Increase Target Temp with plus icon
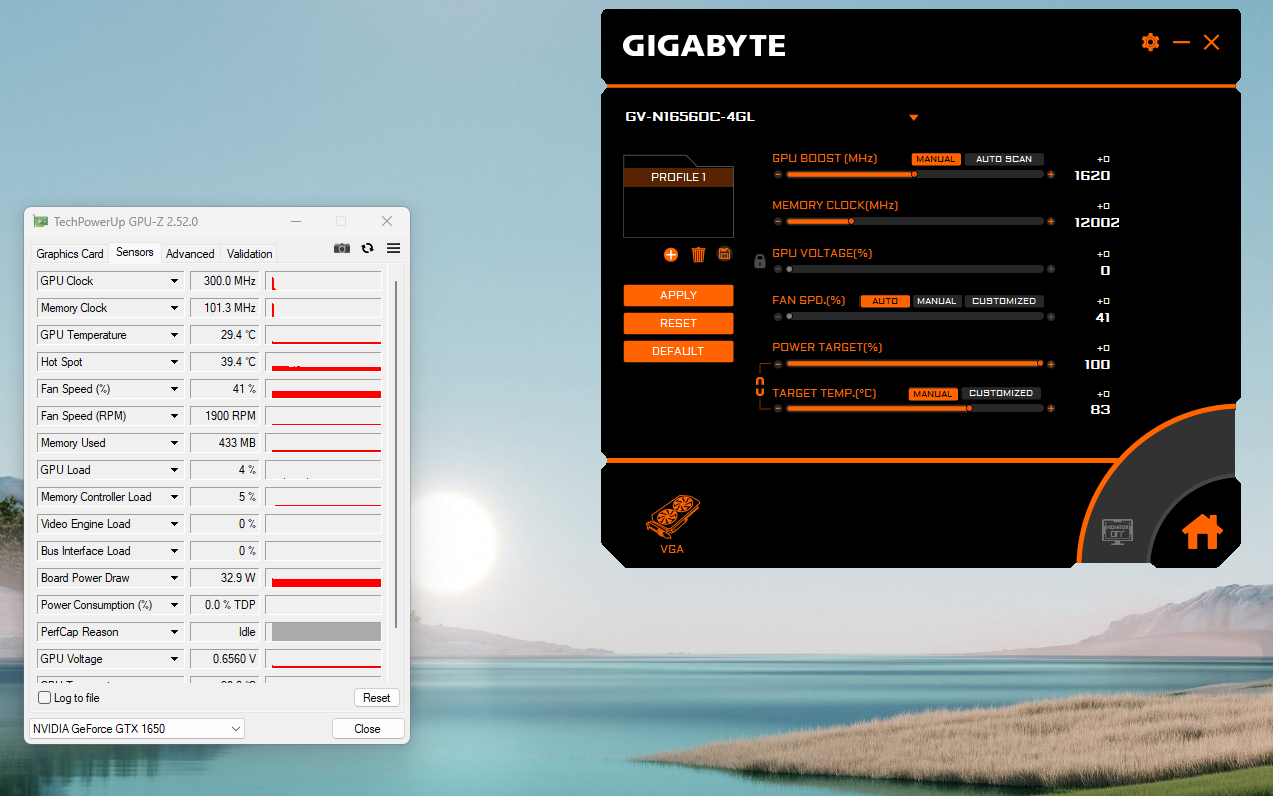This screenshot has width=1273, height=796. tap(1051, 408)
